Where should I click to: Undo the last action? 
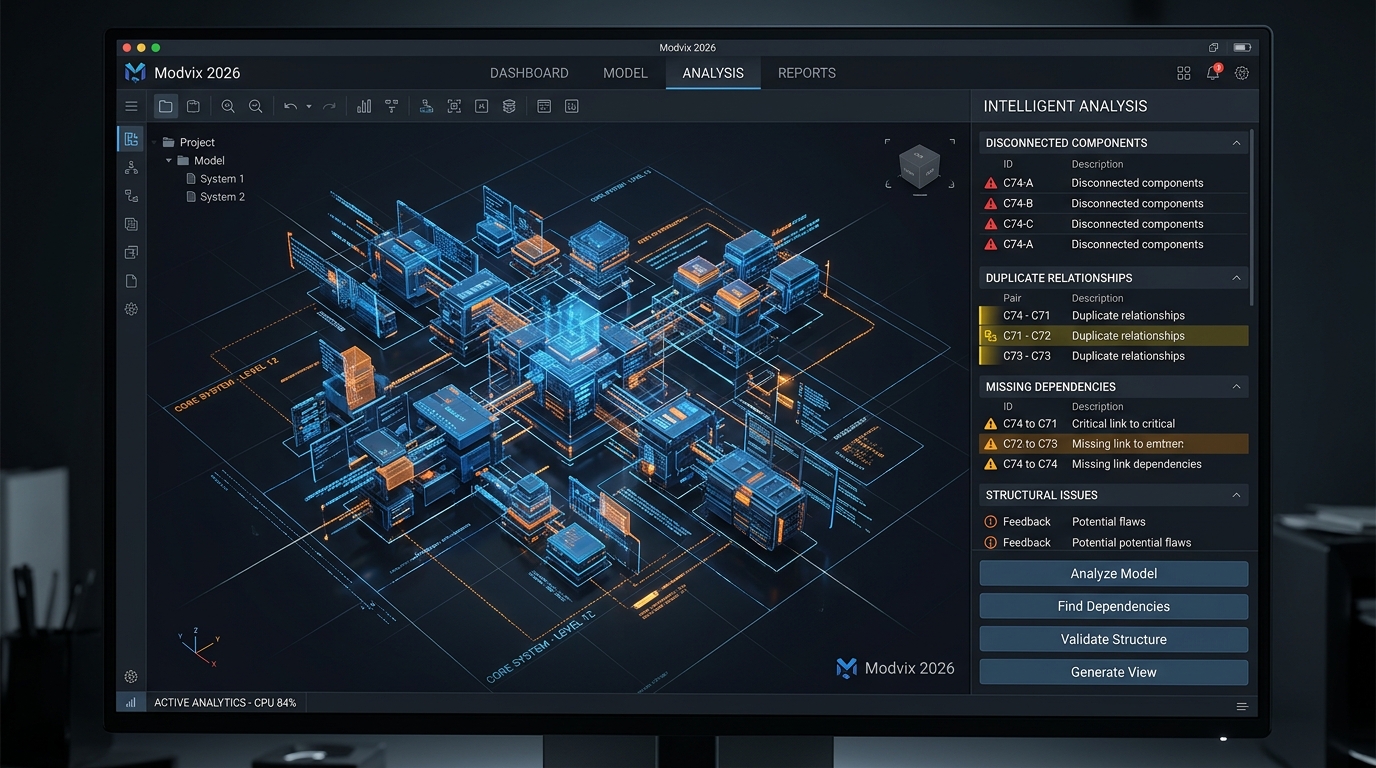click(x=290, y=106)
